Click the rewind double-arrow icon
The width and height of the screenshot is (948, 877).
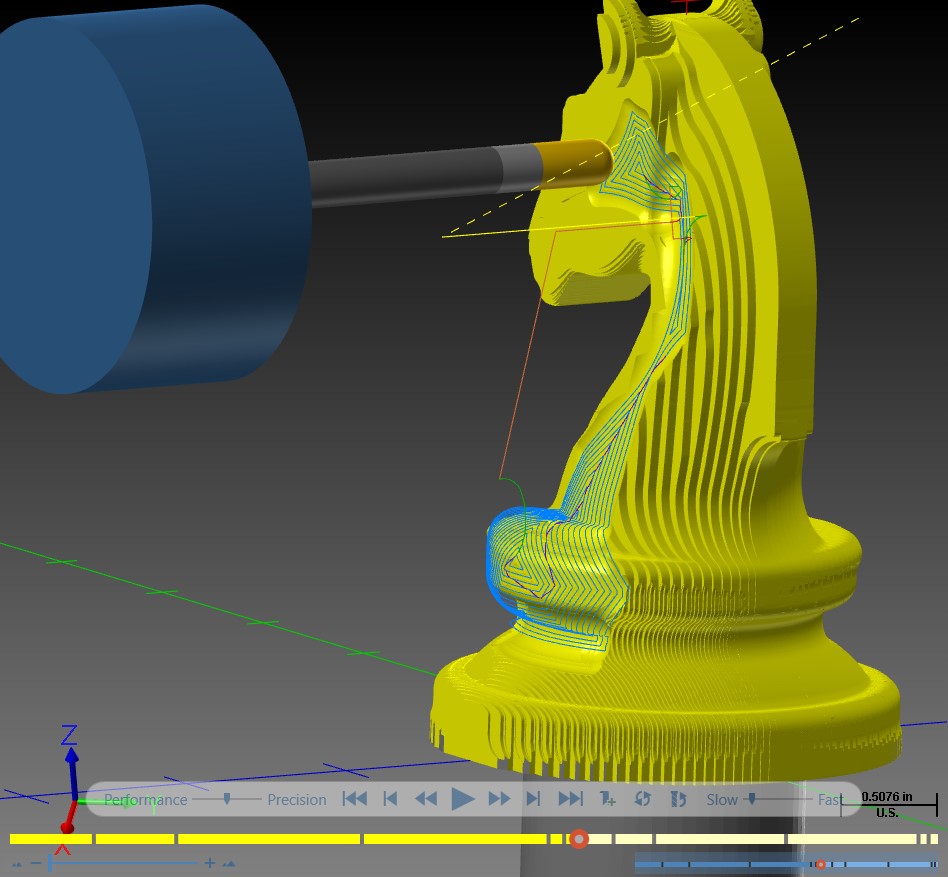point(426,799)
